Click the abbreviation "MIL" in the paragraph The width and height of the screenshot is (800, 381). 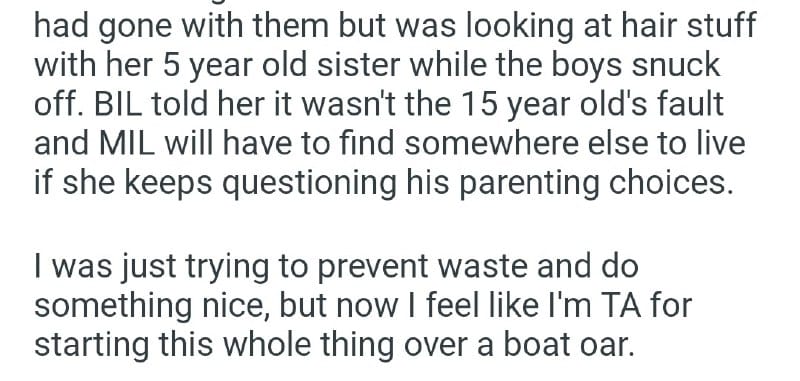tap(127, 143)
